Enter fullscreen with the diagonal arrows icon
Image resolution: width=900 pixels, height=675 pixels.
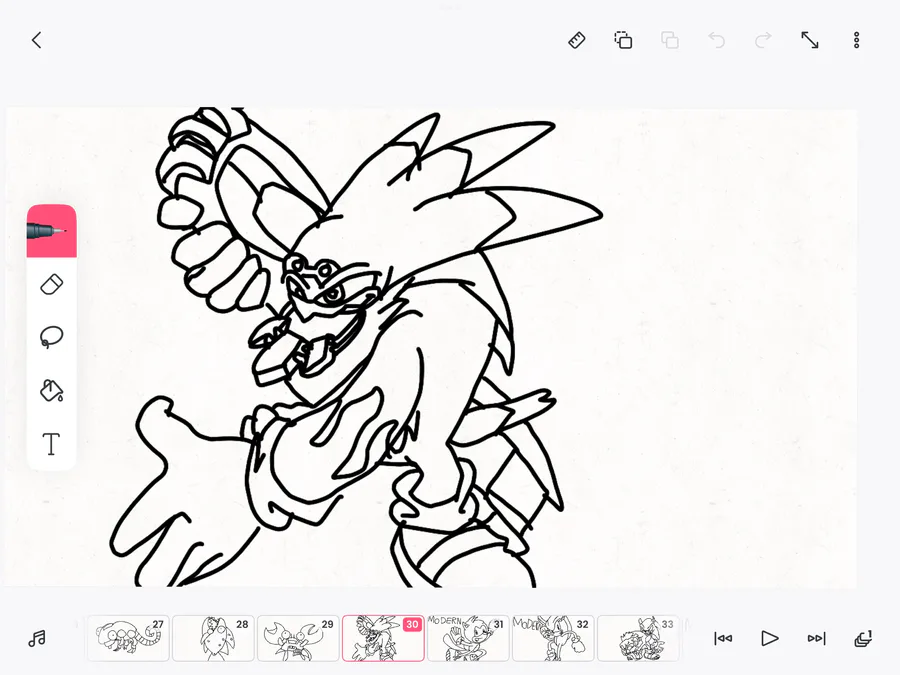coord(810,40)
